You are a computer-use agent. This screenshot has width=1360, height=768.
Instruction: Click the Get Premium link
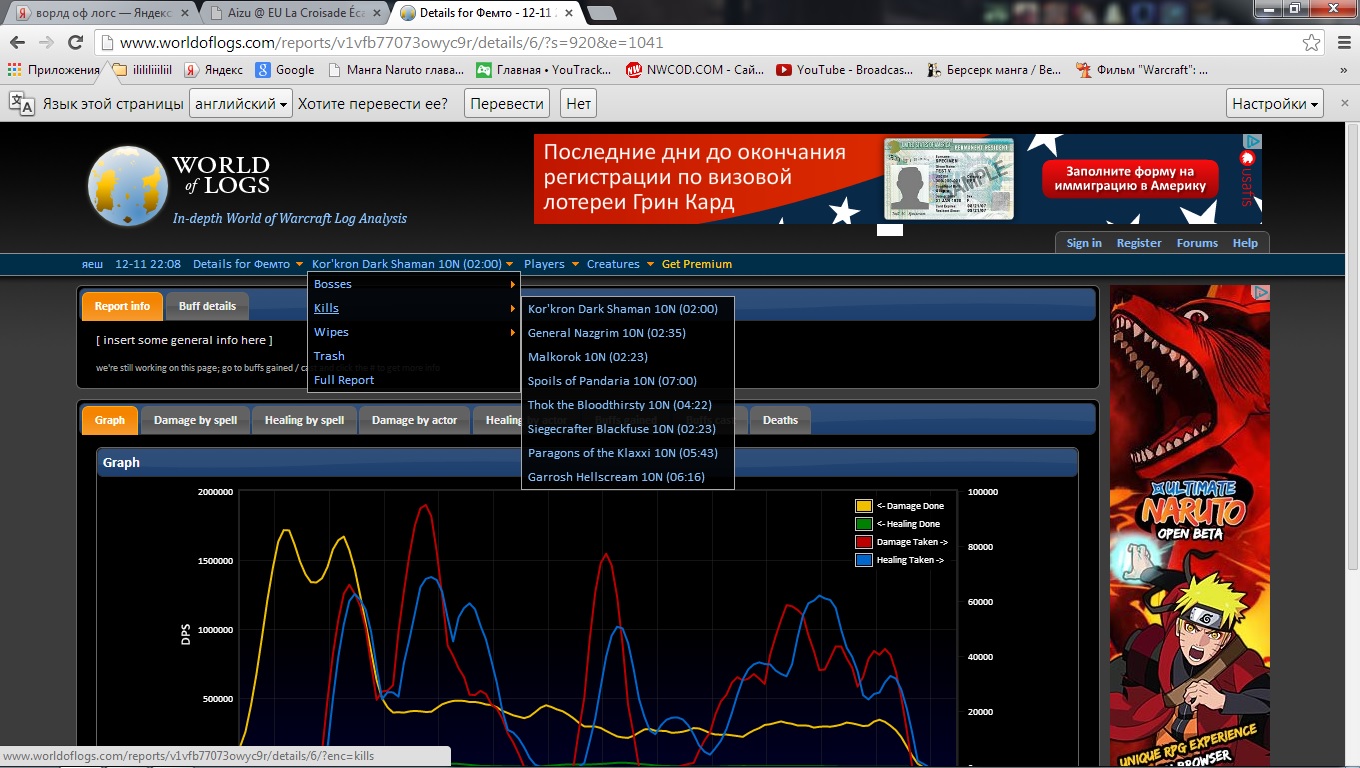click(x=697, y=264)
